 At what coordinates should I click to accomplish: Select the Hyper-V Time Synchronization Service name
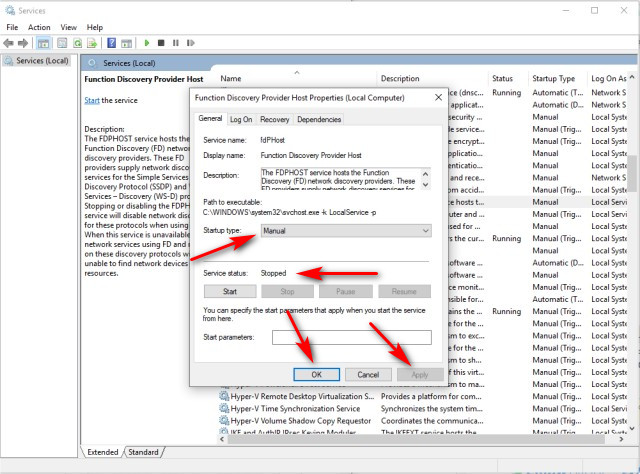pyautogui.click(x=295, y=408)
